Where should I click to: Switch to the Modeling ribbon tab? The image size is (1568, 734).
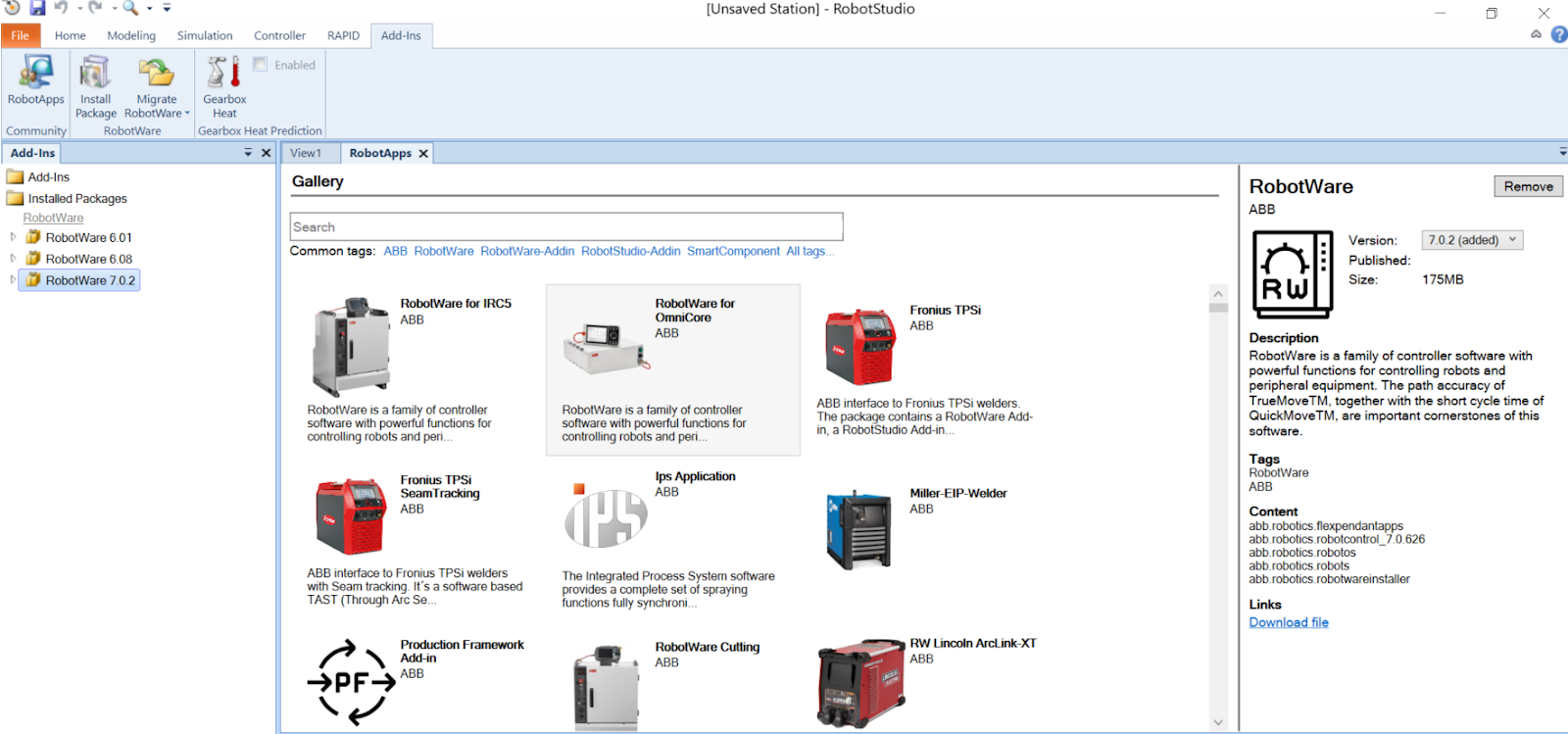131,35
